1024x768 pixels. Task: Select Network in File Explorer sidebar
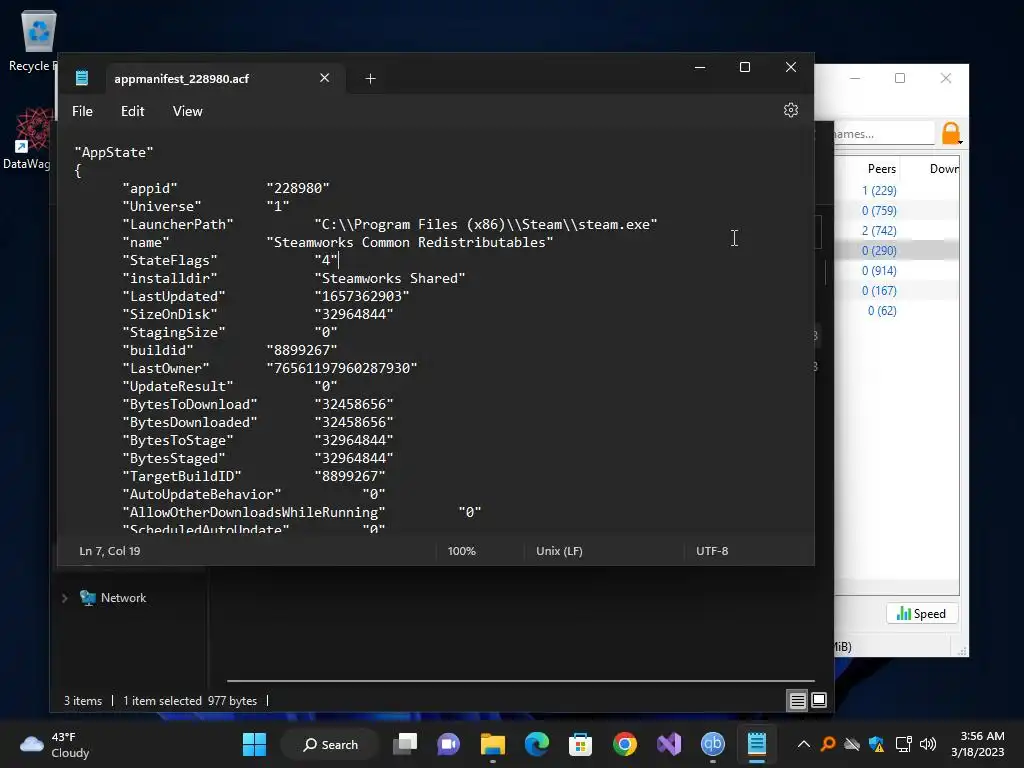(123, 598)
